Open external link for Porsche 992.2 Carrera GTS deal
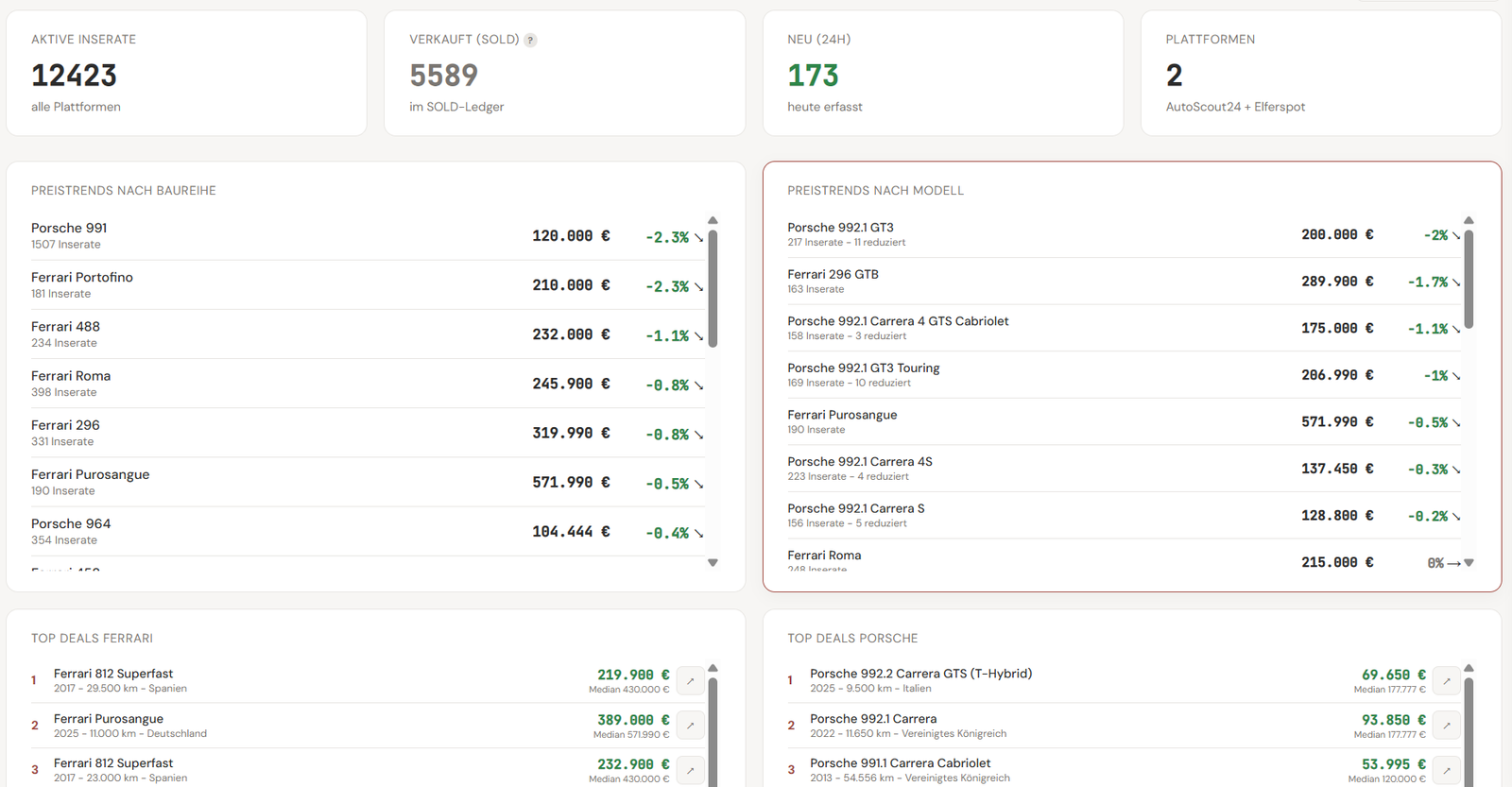This screenshot has width=1512, height=787. tap(1447, 681)
